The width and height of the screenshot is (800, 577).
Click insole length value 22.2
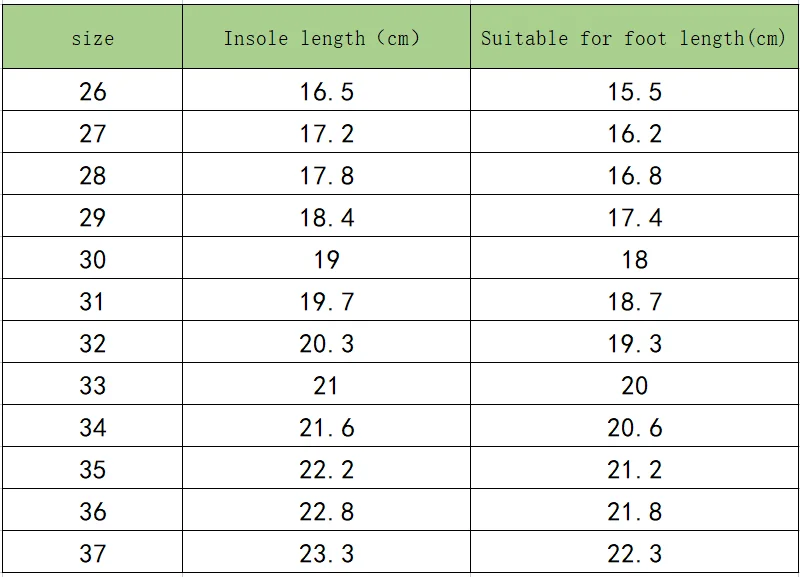click(x=326, y=470)
